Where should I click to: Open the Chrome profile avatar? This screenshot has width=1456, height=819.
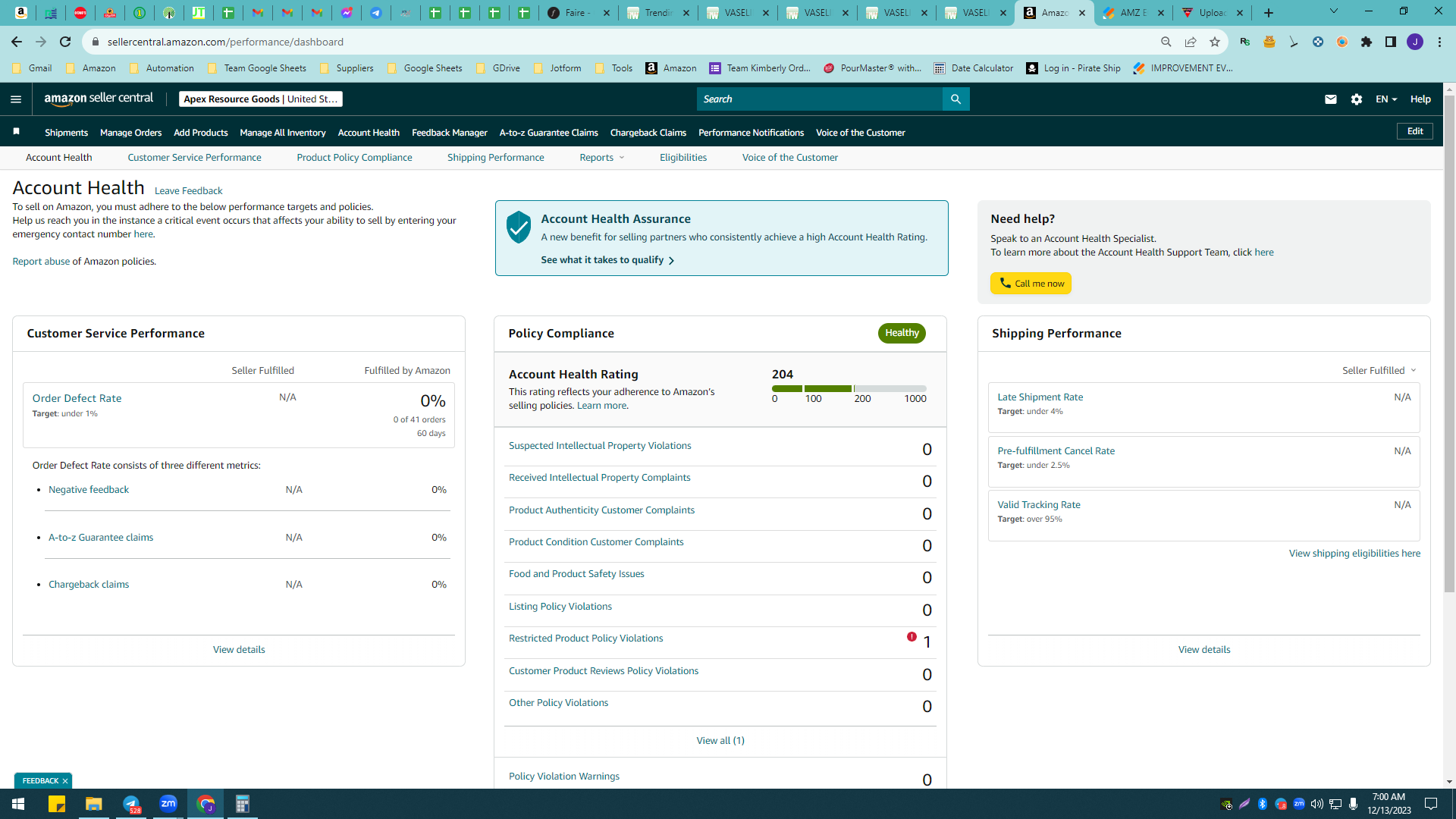pos(1415,42)
